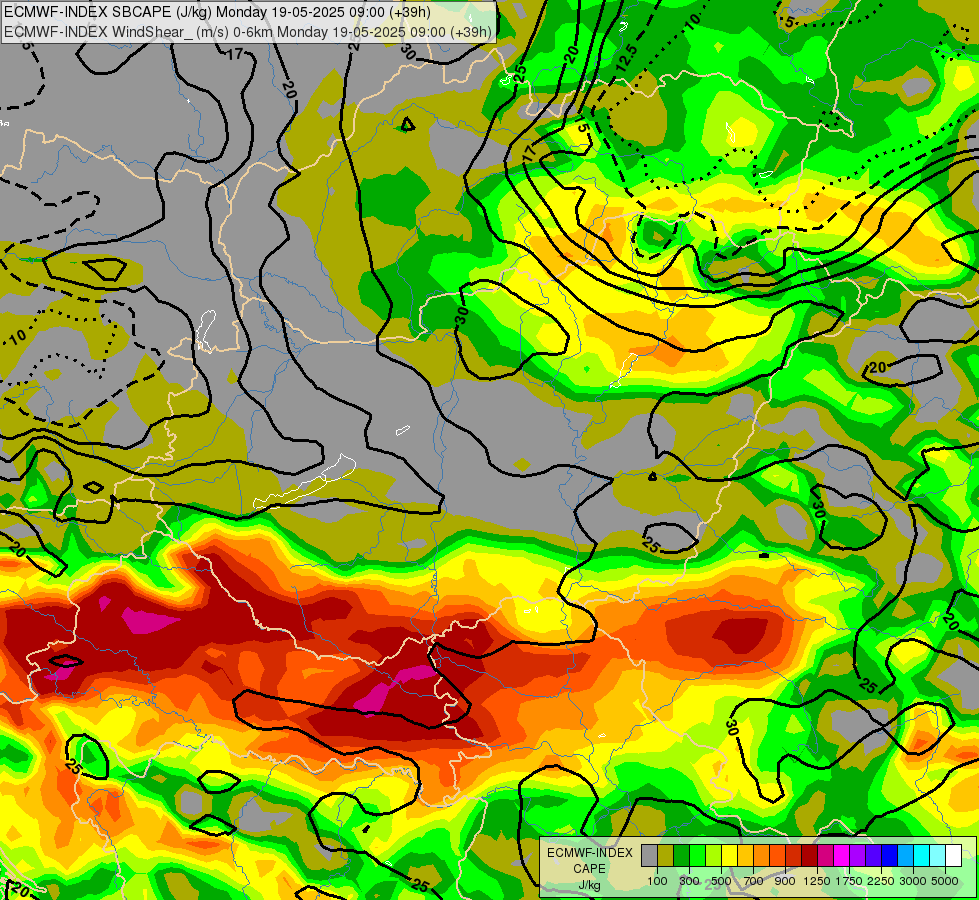Click the gray swatch in the CAPE legend
Viewport: 979px width, 900px height.
(649, 855)
